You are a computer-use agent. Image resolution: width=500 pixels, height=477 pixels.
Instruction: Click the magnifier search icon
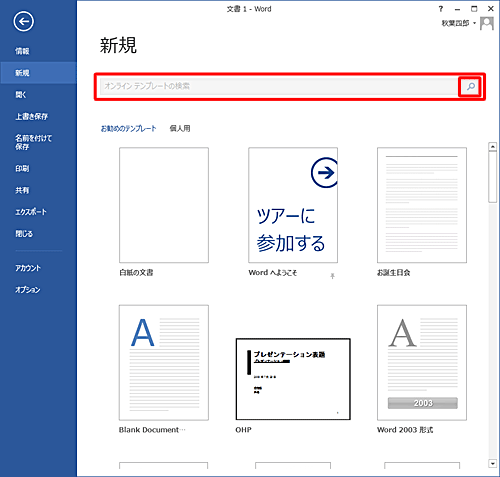click(x=470, y=87)
